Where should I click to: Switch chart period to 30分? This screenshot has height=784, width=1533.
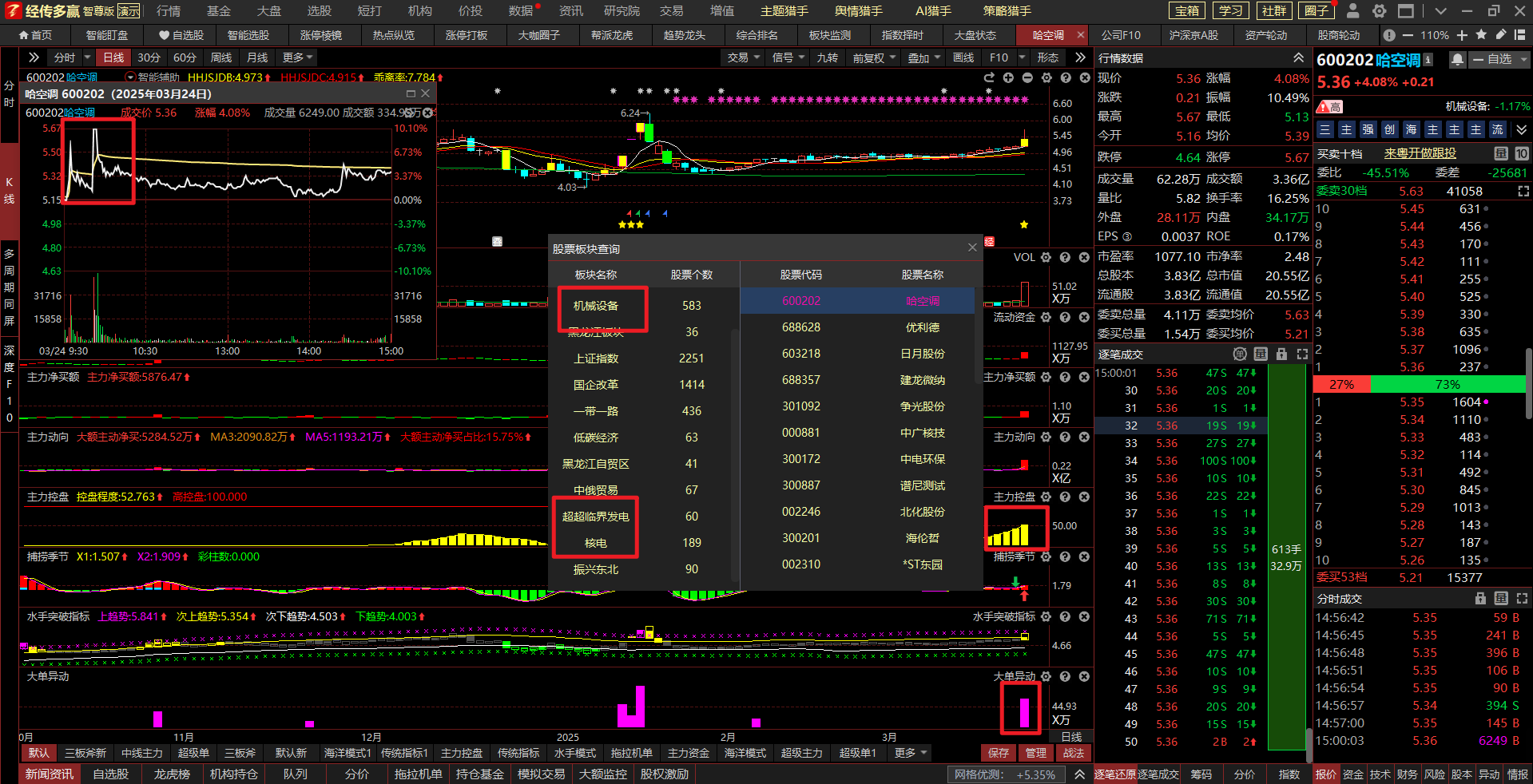[x=149, y=57]
